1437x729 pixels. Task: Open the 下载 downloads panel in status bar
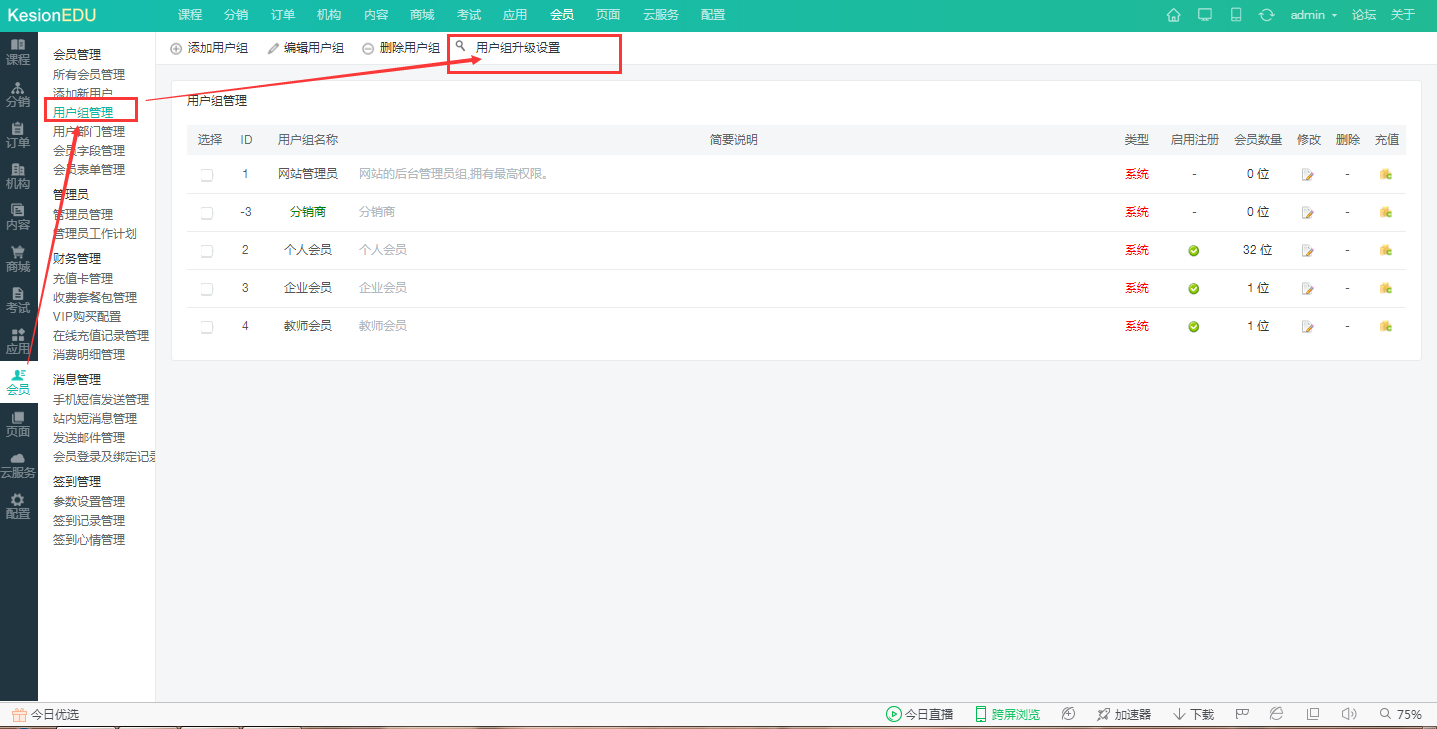click(x=1193, y=714)
